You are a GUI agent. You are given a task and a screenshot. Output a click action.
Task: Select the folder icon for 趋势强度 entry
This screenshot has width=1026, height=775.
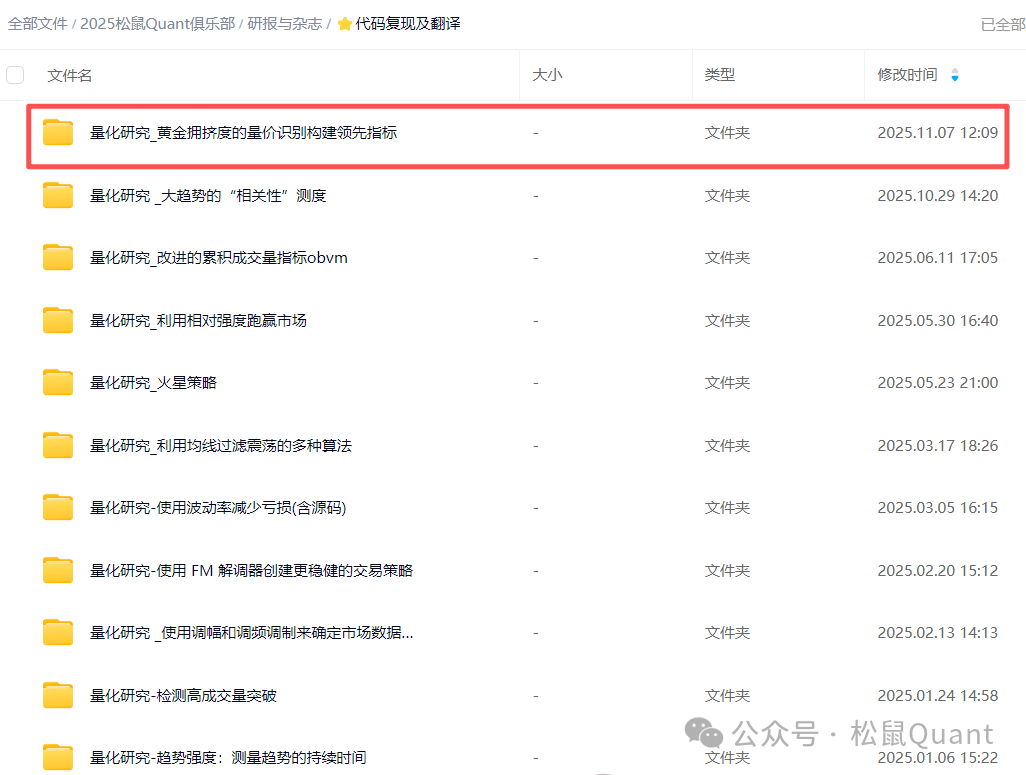tap(57, 756)
